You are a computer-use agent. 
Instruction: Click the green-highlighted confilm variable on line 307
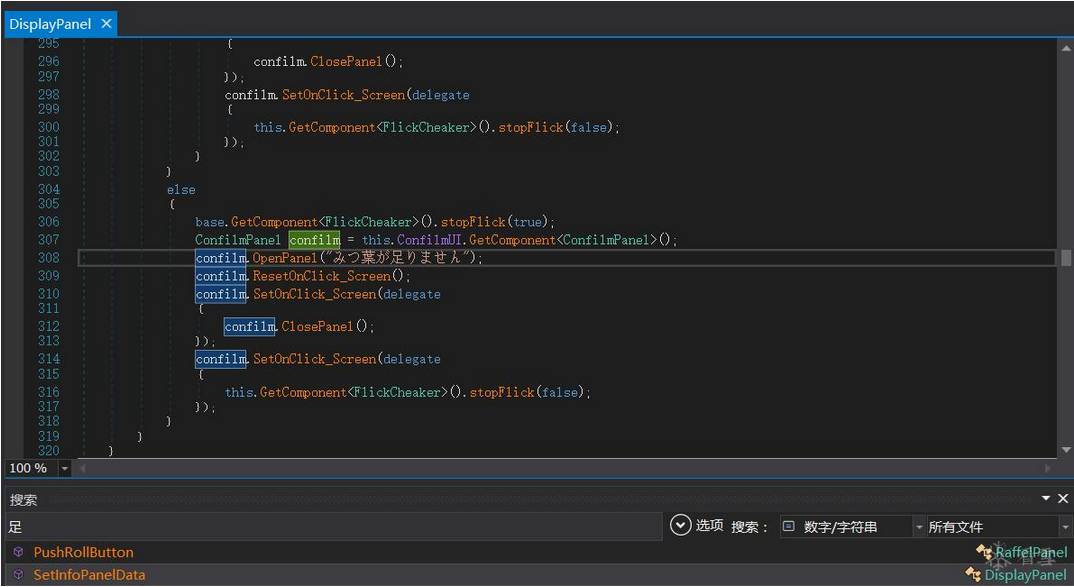[314, 240]
